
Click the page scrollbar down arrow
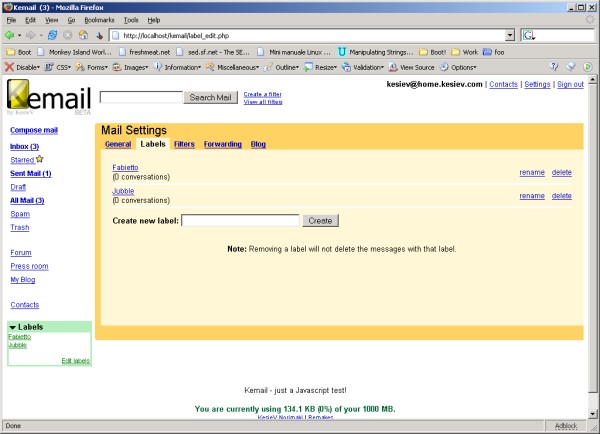[x=592, y=414]
